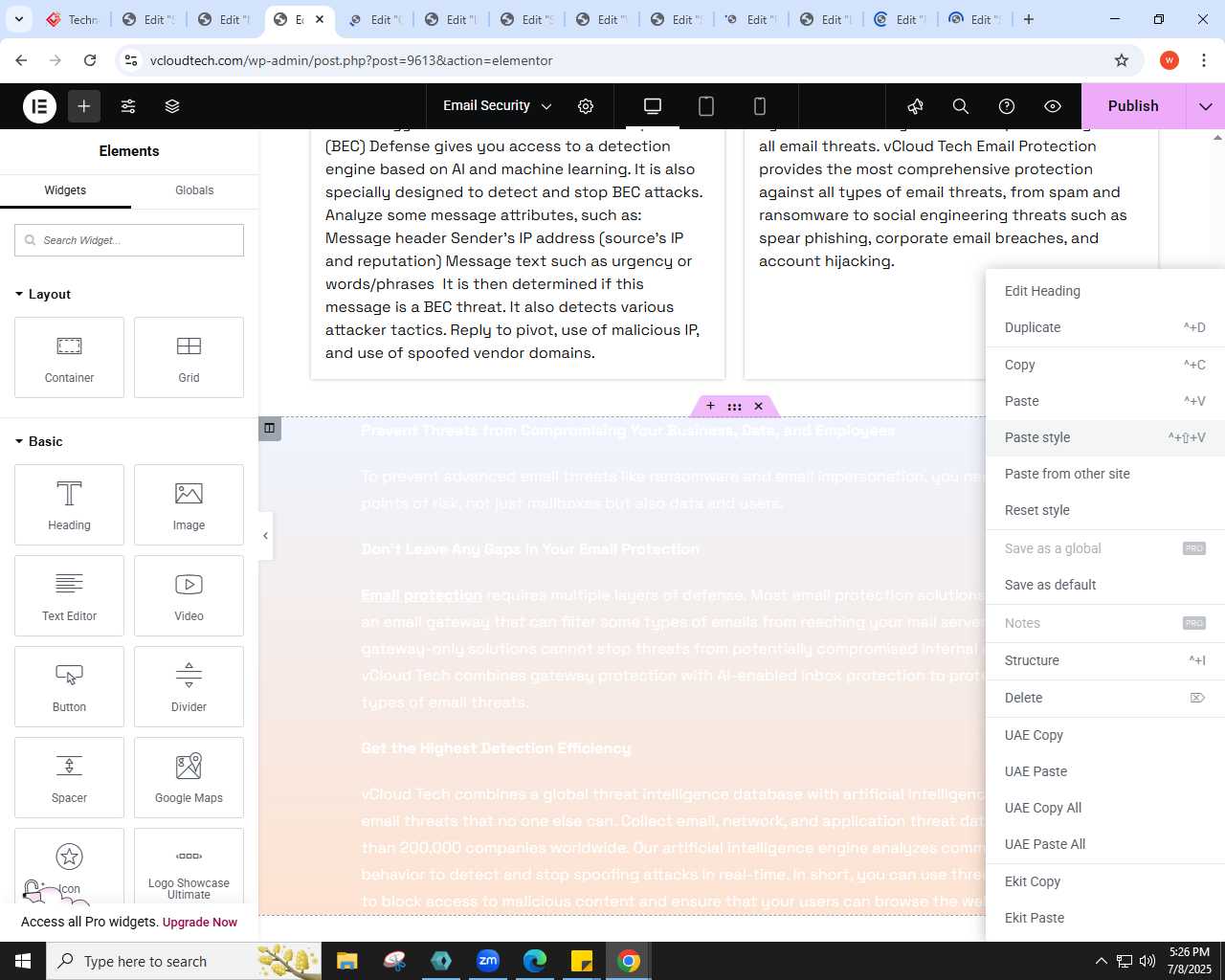
Task: Click the Publish button
Action: (1133, 106)
